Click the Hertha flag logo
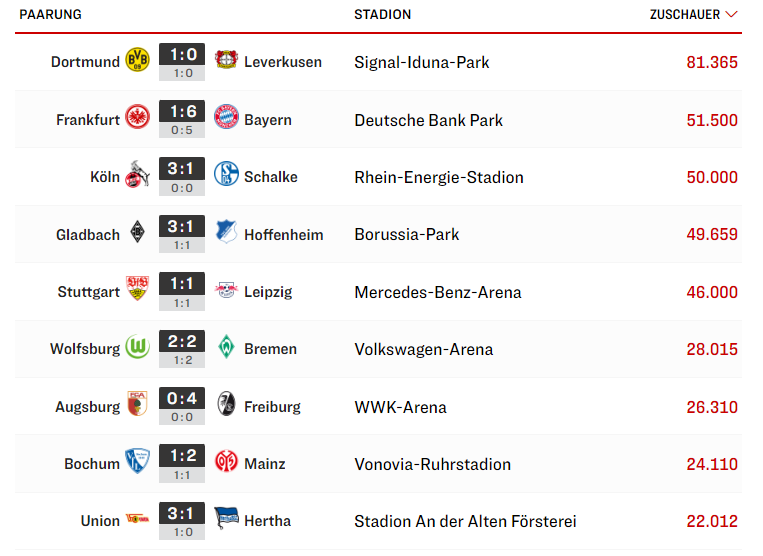 [x=226, y=518]
